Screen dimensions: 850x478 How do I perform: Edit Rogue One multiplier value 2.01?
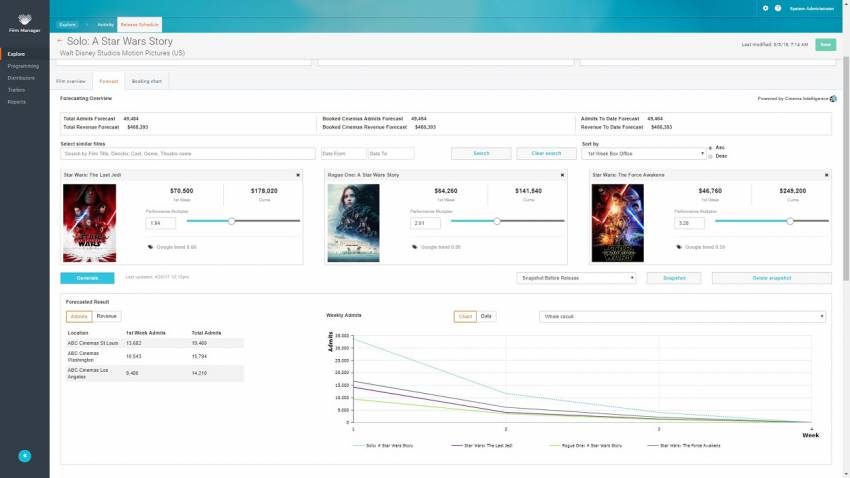pos(425,223)
